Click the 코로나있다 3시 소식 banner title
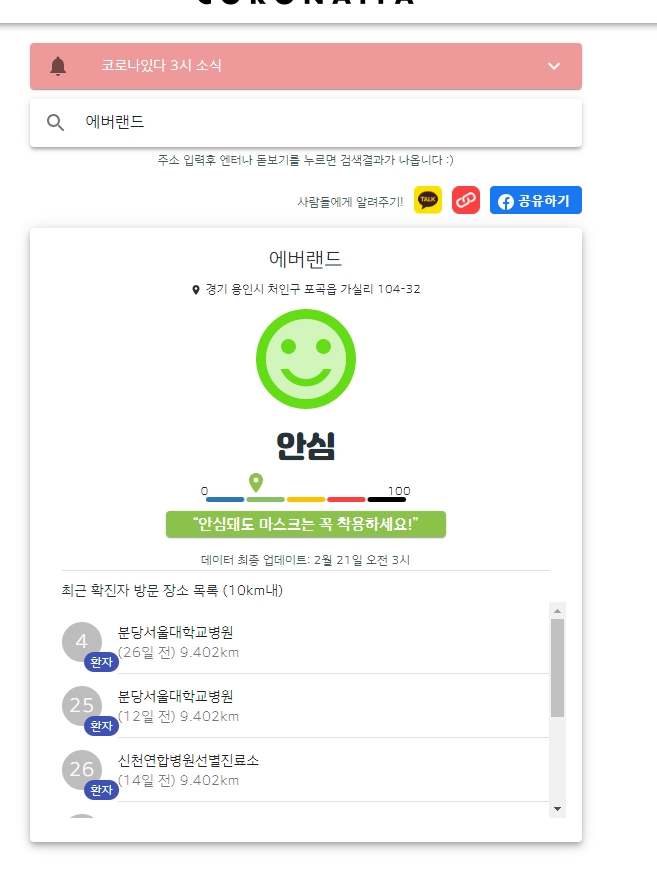Viewport: 657px width, 869px height. point(161,65)
